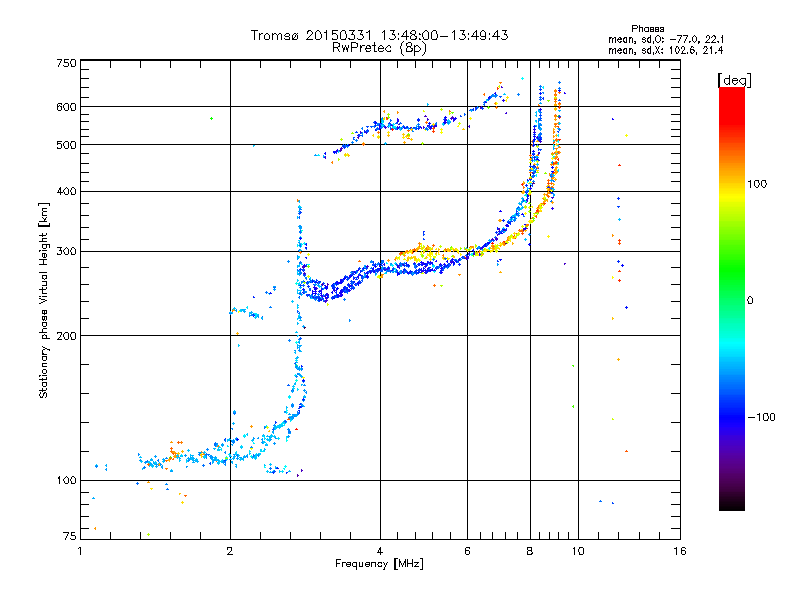
Task: Click the 'mean, sd,O: -77.0, 22.1' text
Action: 666,39
